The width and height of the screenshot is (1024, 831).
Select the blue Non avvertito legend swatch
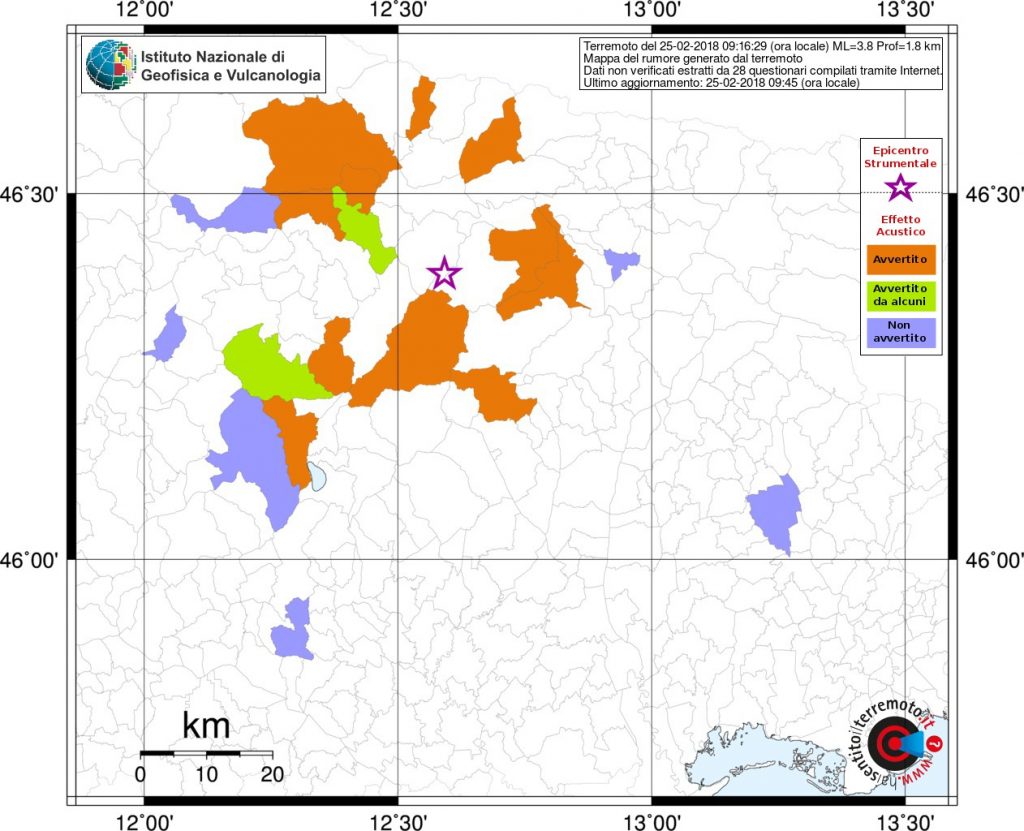(900, 332)
